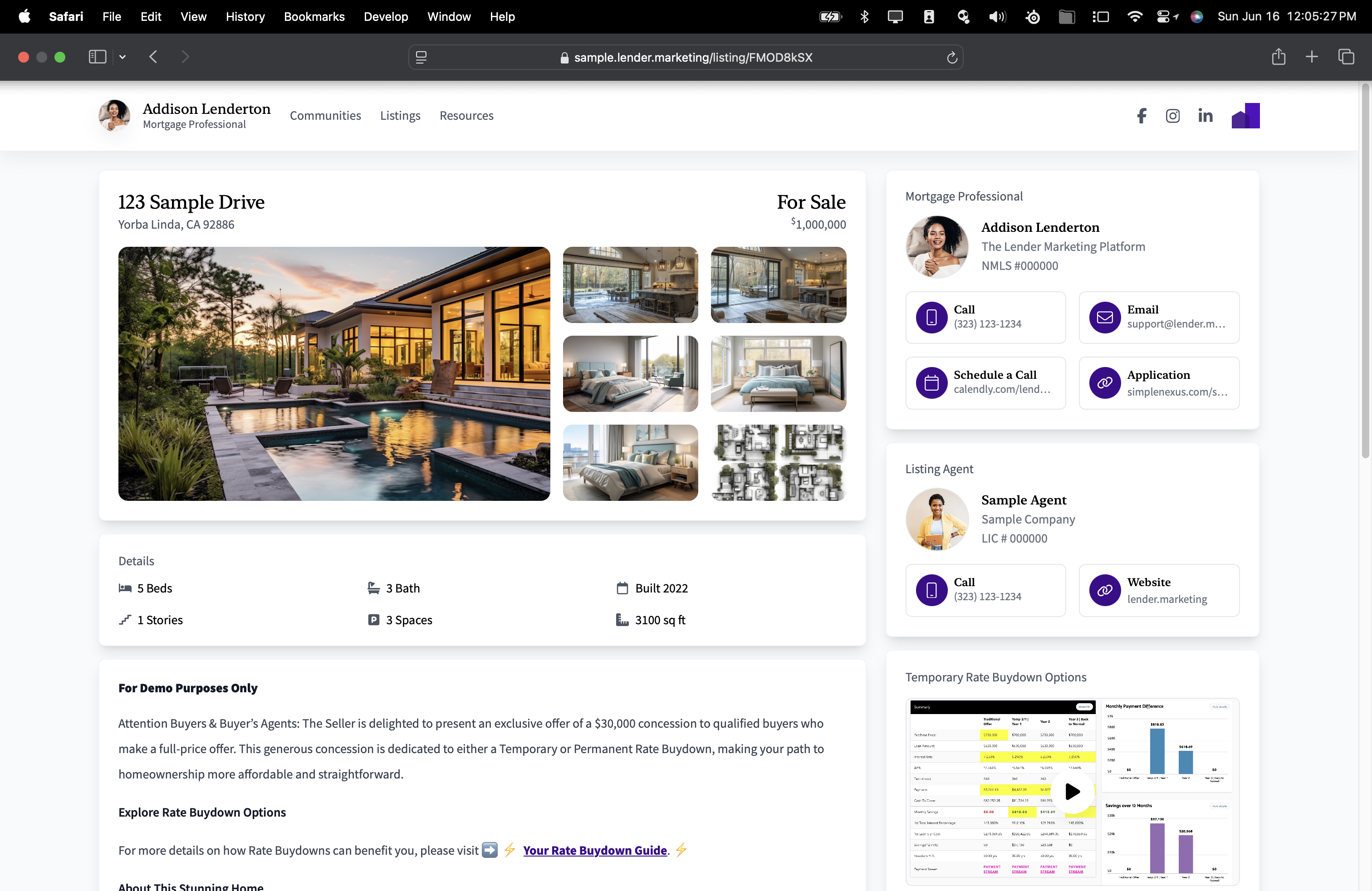
Task: Click the purple company logo icon
Action: click(x=1245, y=116)
